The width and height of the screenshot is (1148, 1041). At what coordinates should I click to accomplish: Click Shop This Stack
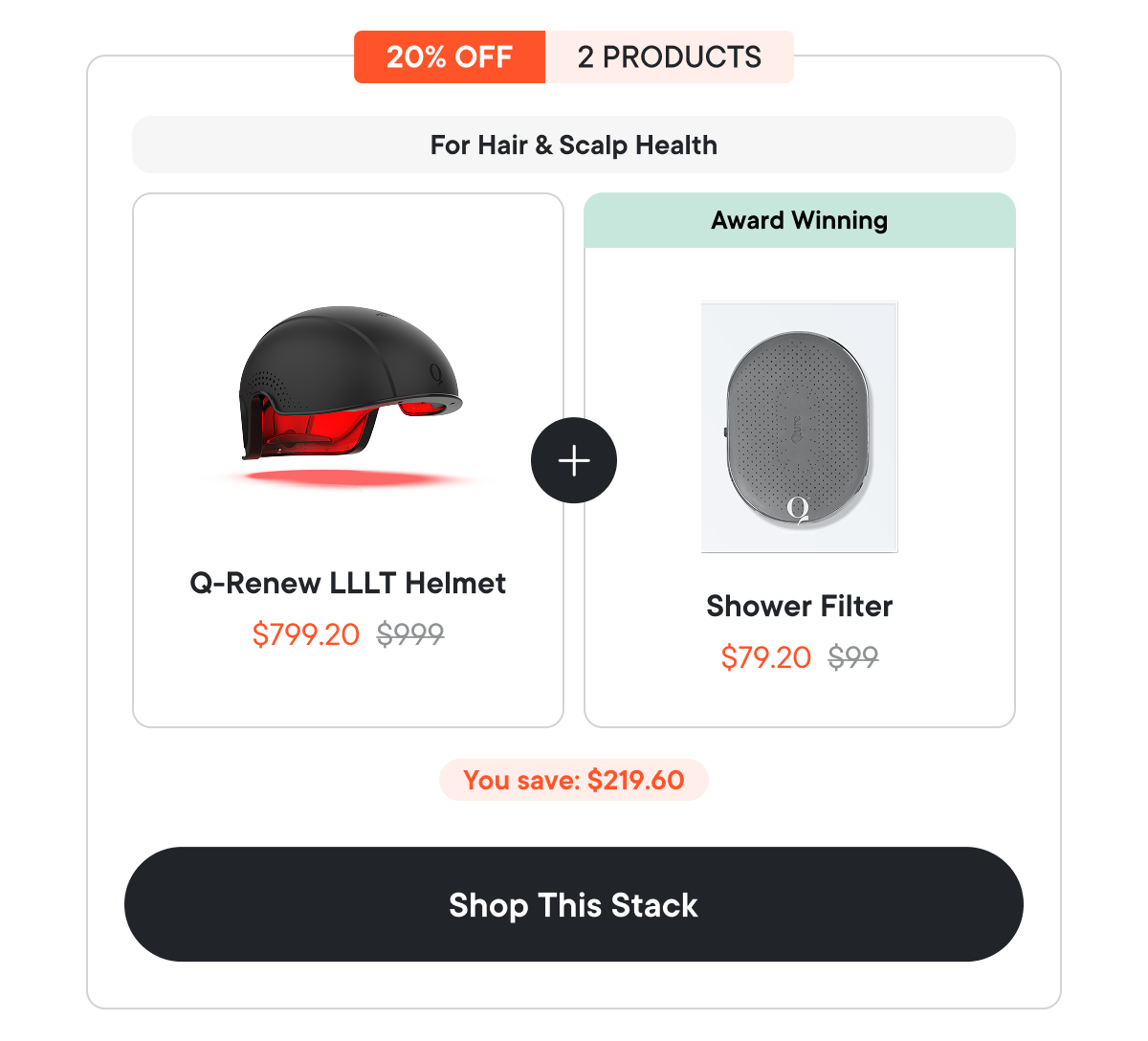click(x=573, y=904)
